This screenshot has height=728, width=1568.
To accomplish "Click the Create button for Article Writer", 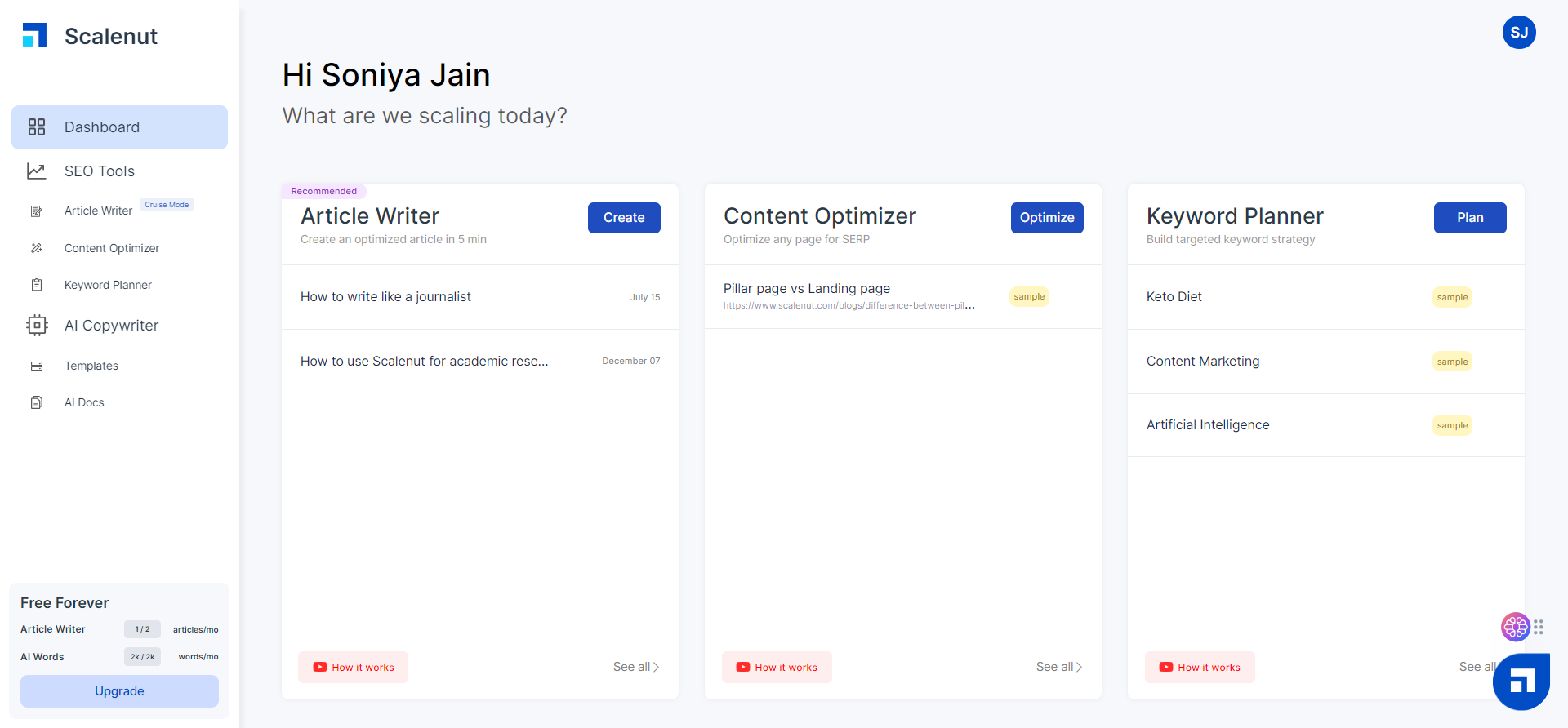I will 624,218.
